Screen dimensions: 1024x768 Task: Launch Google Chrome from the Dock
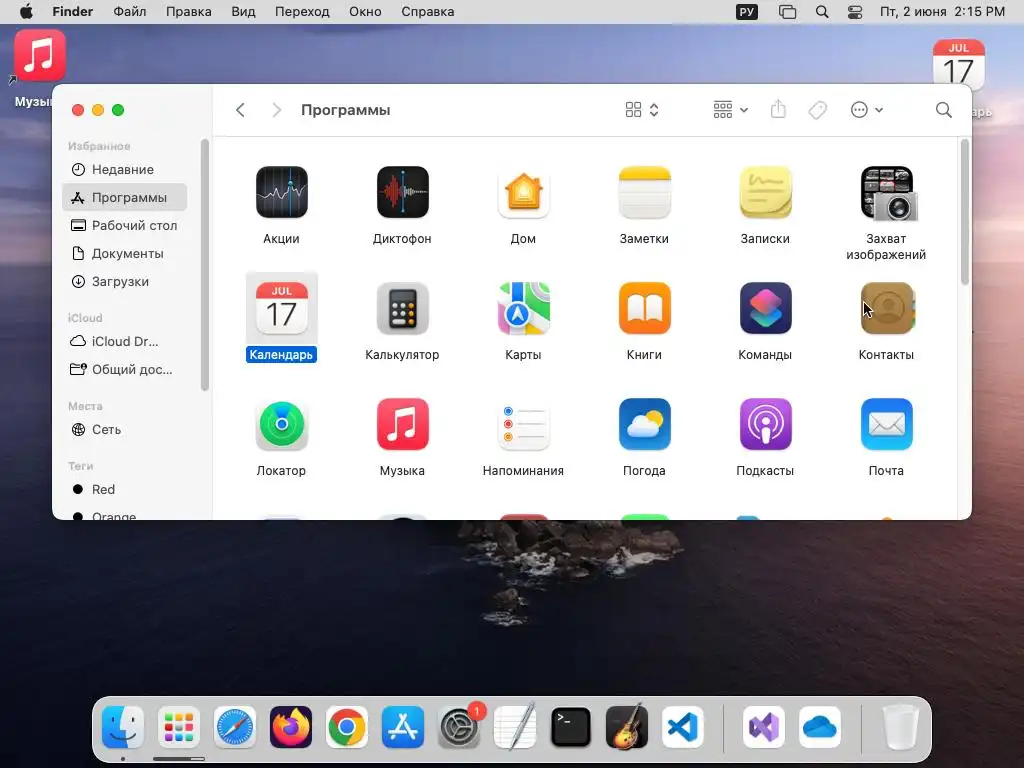[347, 727]
